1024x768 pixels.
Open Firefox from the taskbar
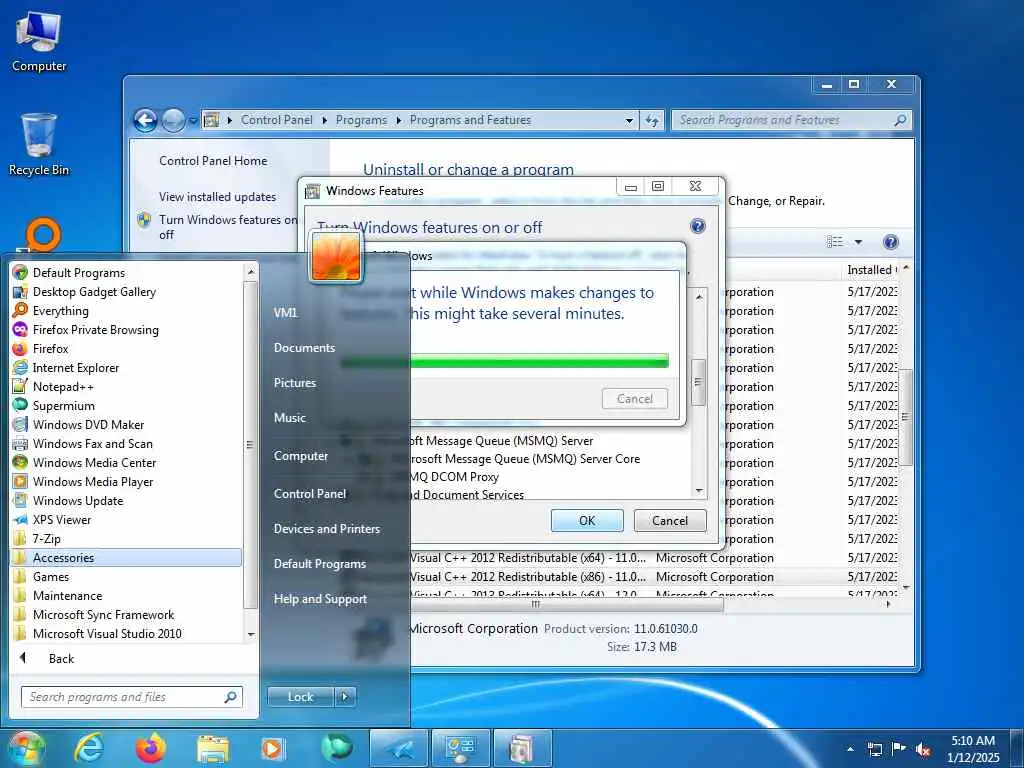pyautogui.click(x=151, y=748)
